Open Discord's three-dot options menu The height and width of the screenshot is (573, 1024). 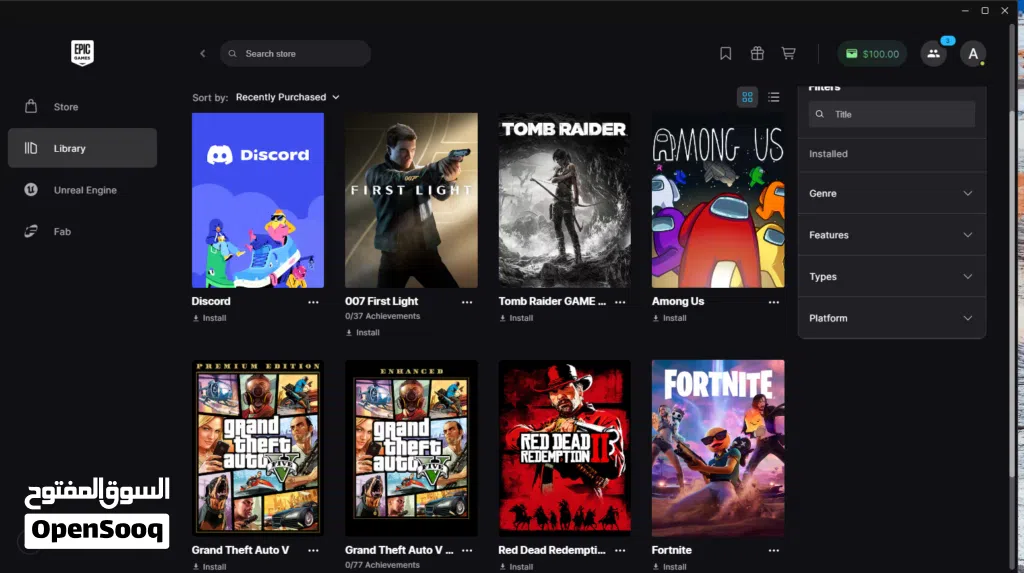pos(313,302)
